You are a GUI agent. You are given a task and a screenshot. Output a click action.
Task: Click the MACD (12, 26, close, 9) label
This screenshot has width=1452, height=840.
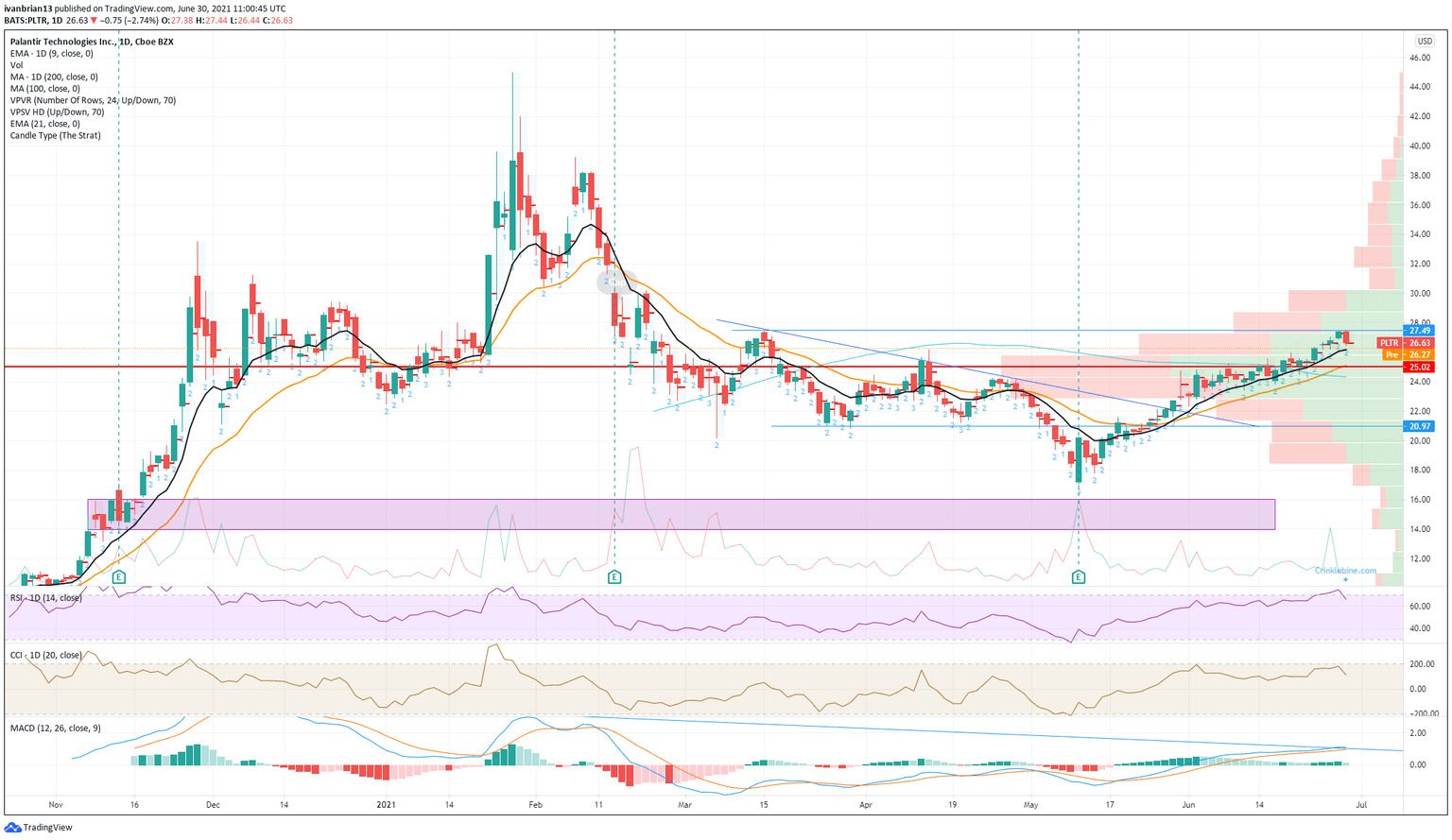tap(56, 729)
